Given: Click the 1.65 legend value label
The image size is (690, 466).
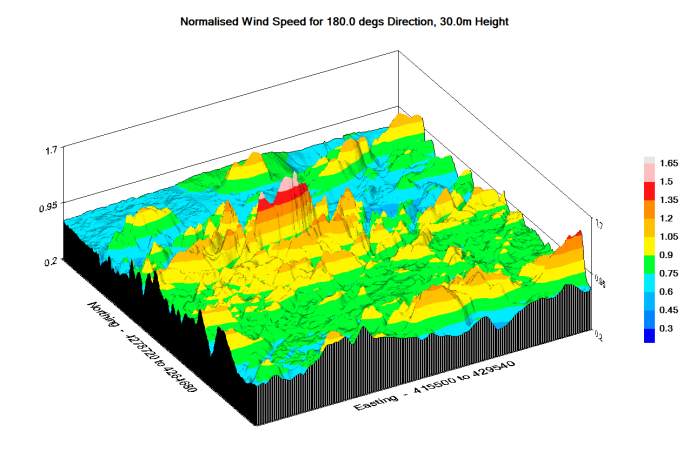Looking at the screenshot, I should 670,162.
